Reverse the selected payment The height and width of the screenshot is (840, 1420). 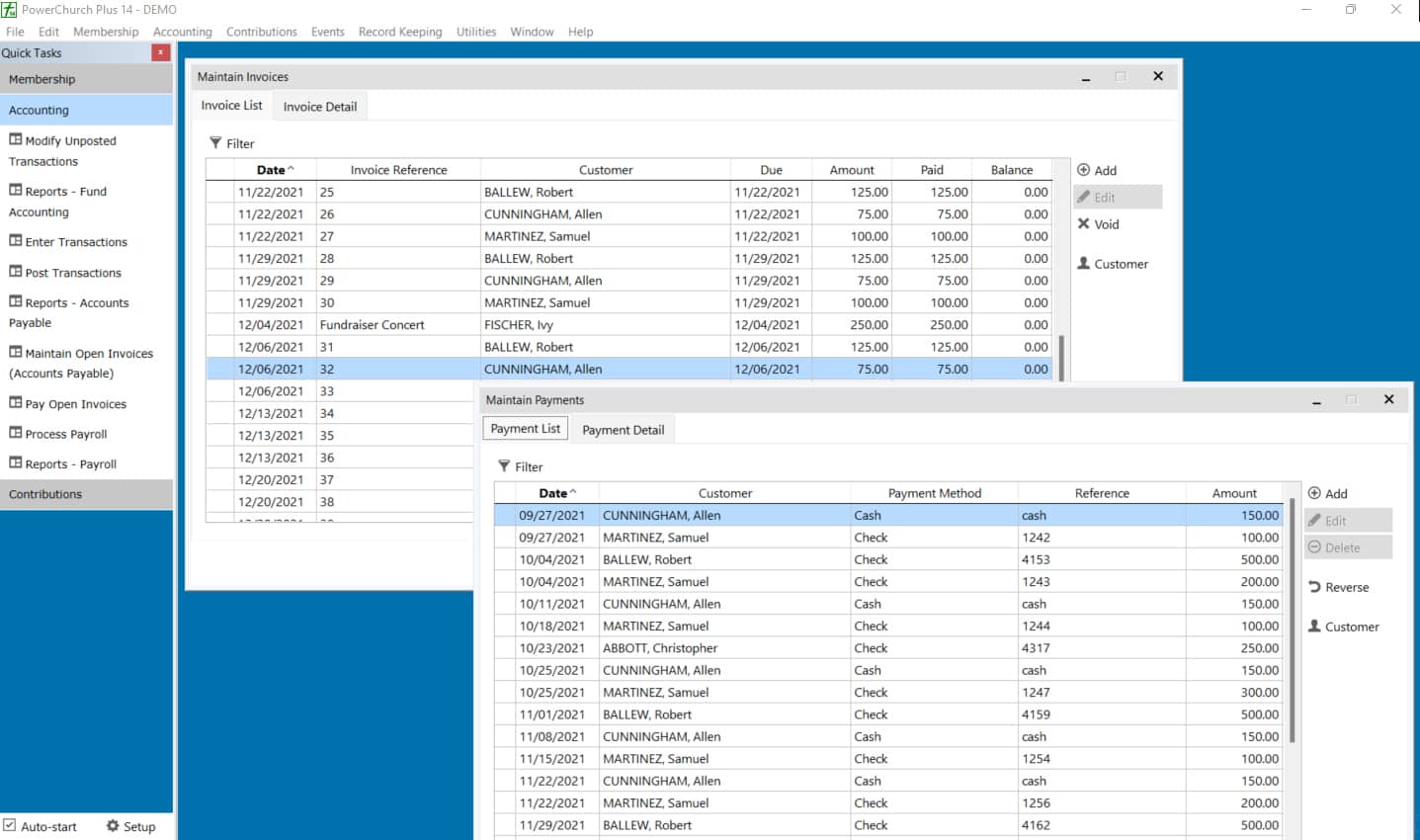pos(1338,587)
